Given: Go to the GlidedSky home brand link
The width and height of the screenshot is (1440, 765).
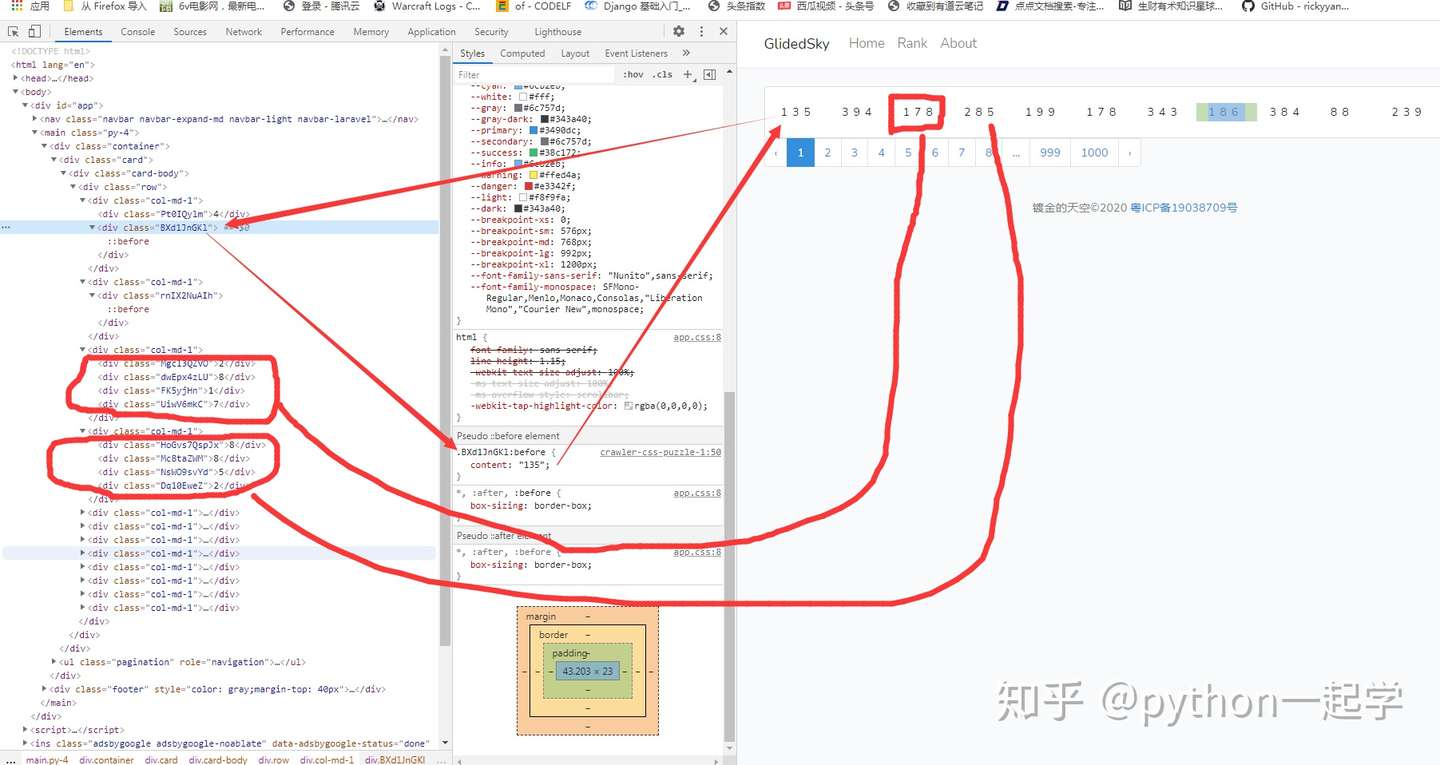Looking at the screenshot, I should 797,43.
